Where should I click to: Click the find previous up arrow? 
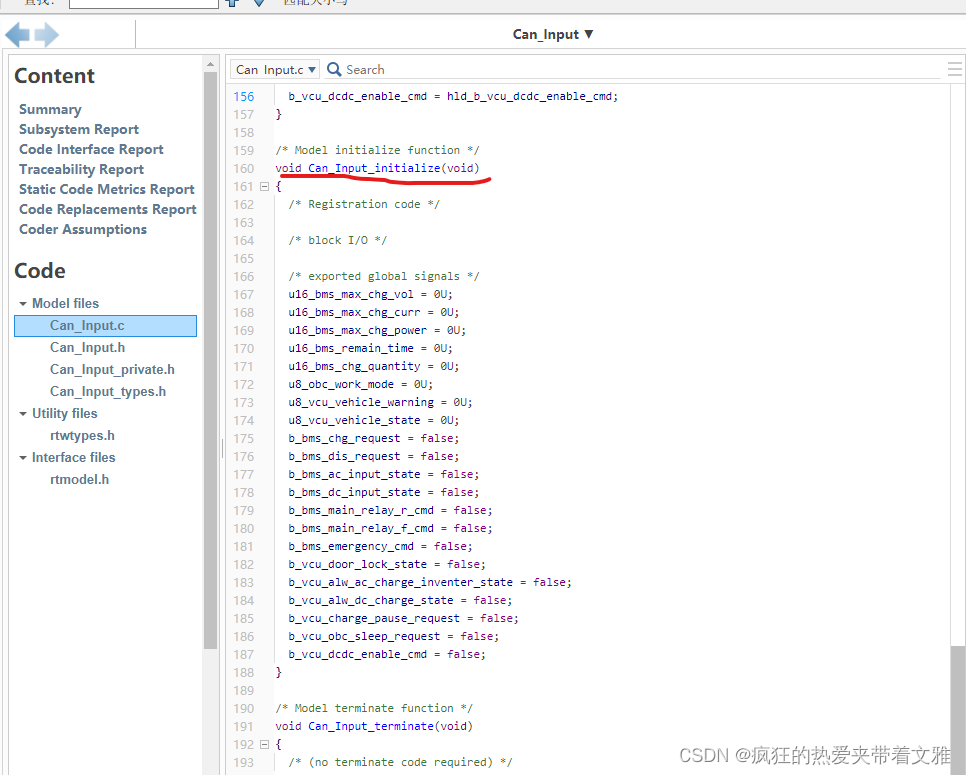click(232, 2)
